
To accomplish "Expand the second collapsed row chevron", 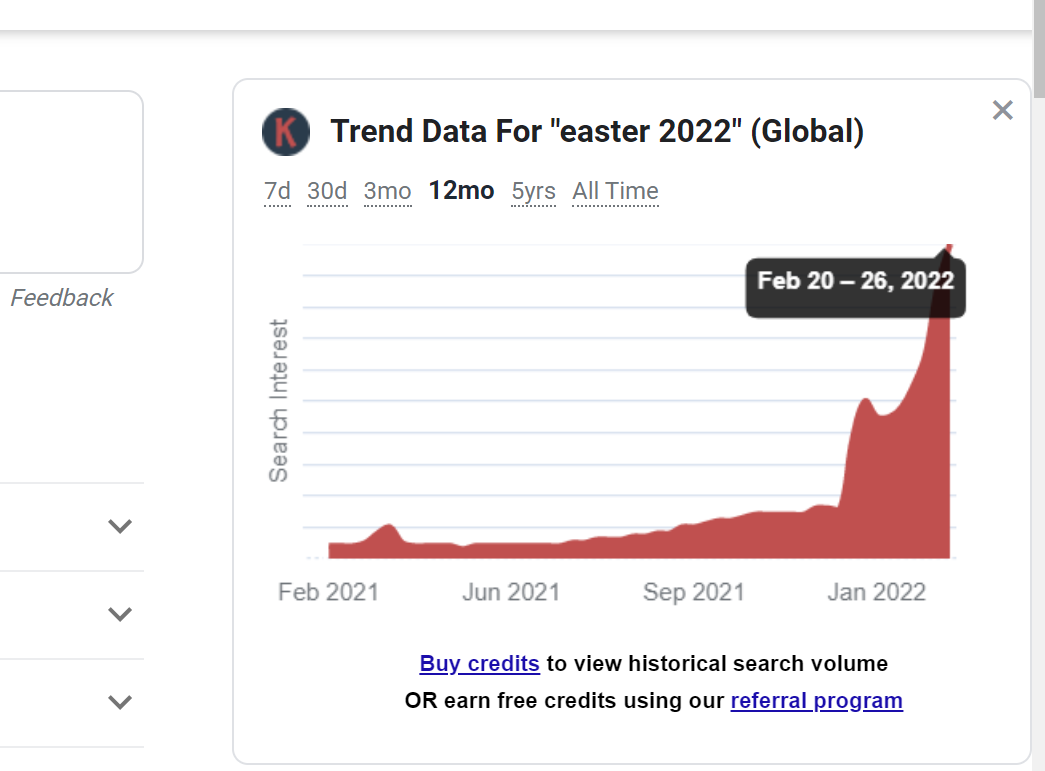I will pyautogui.click(x=120, y=614).
